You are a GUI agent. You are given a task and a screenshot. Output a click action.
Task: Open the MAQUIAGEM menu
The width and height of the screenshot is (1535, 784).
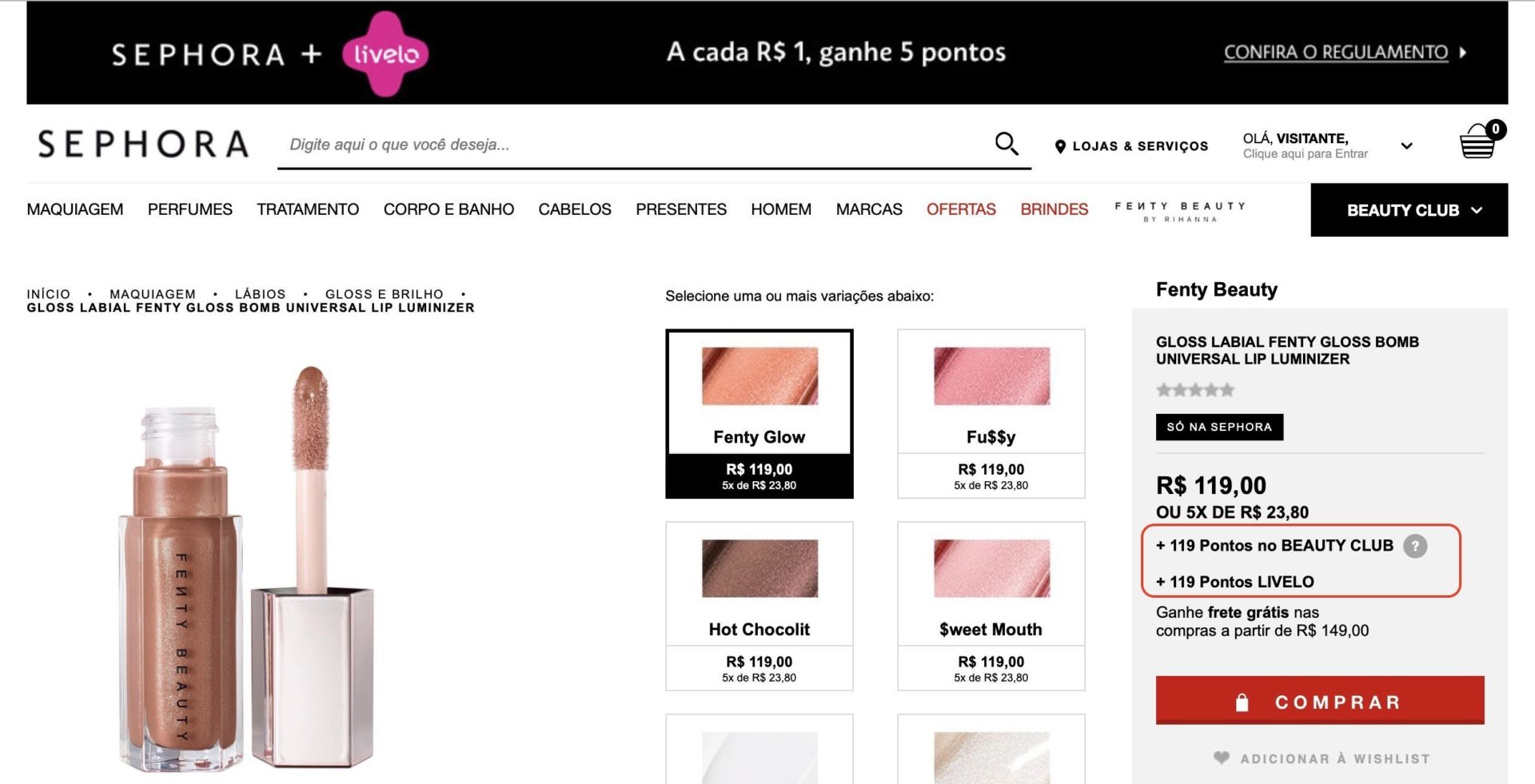click(x=75, y=209)
